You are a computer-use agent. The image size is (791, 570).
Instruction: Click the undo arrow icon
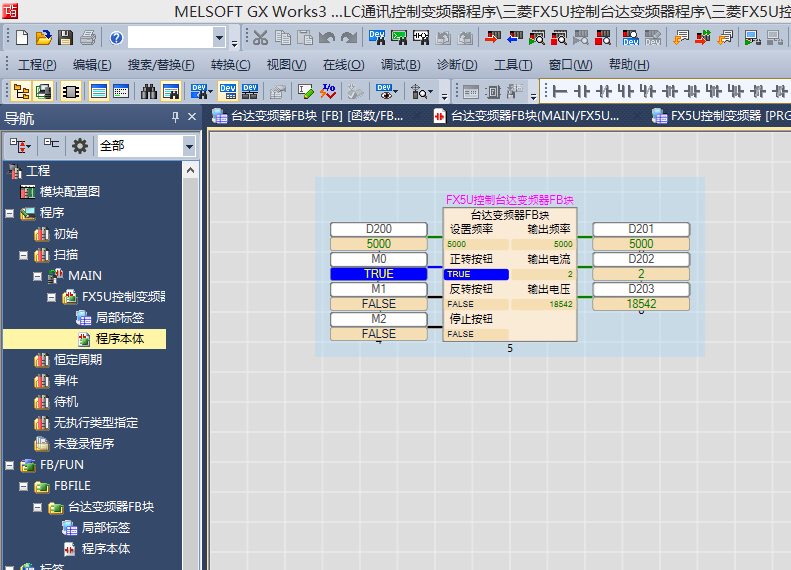(327, 37)
